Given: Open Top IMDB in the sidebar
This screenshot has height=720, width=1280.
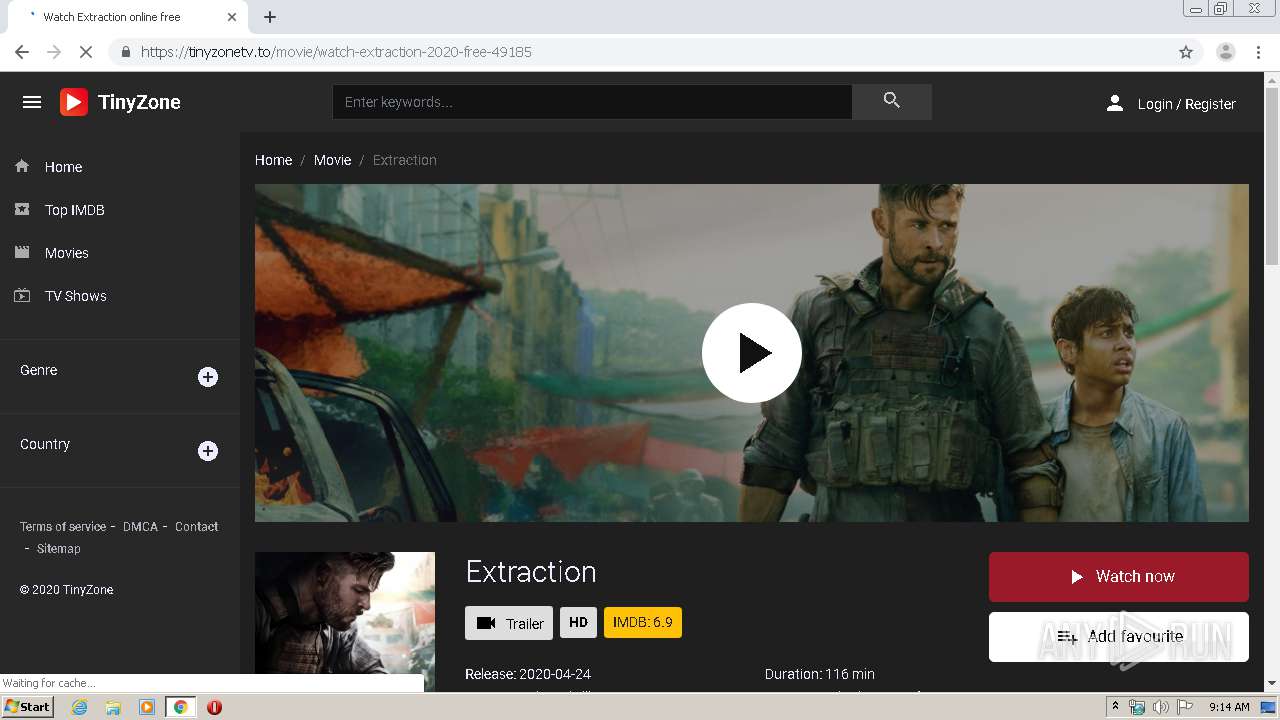Looking at the screenshot, I should pos(74,210).
